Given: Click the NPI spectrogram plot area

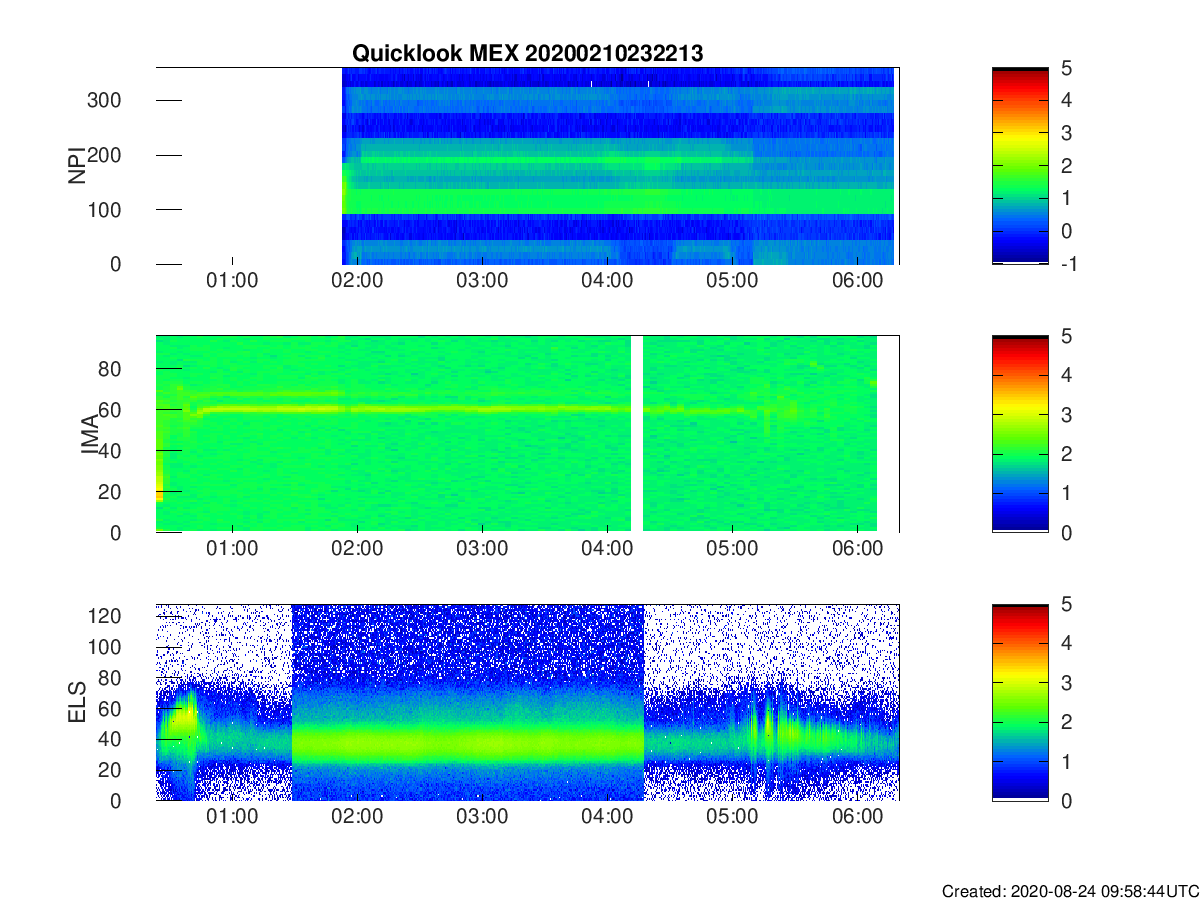Looking at the screenshot, I should (x=527, y=166).
